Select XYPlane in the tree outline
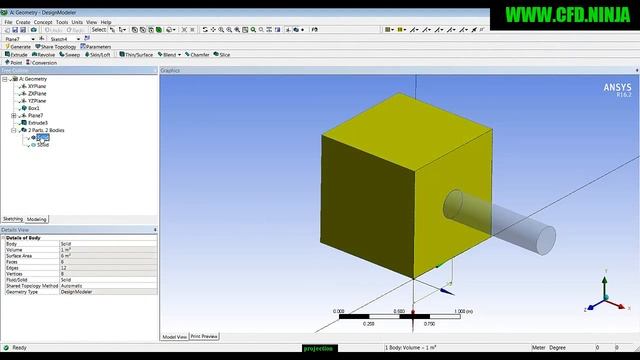The height and width of the screenshot is (360, 640). click(x=37, y=87)
